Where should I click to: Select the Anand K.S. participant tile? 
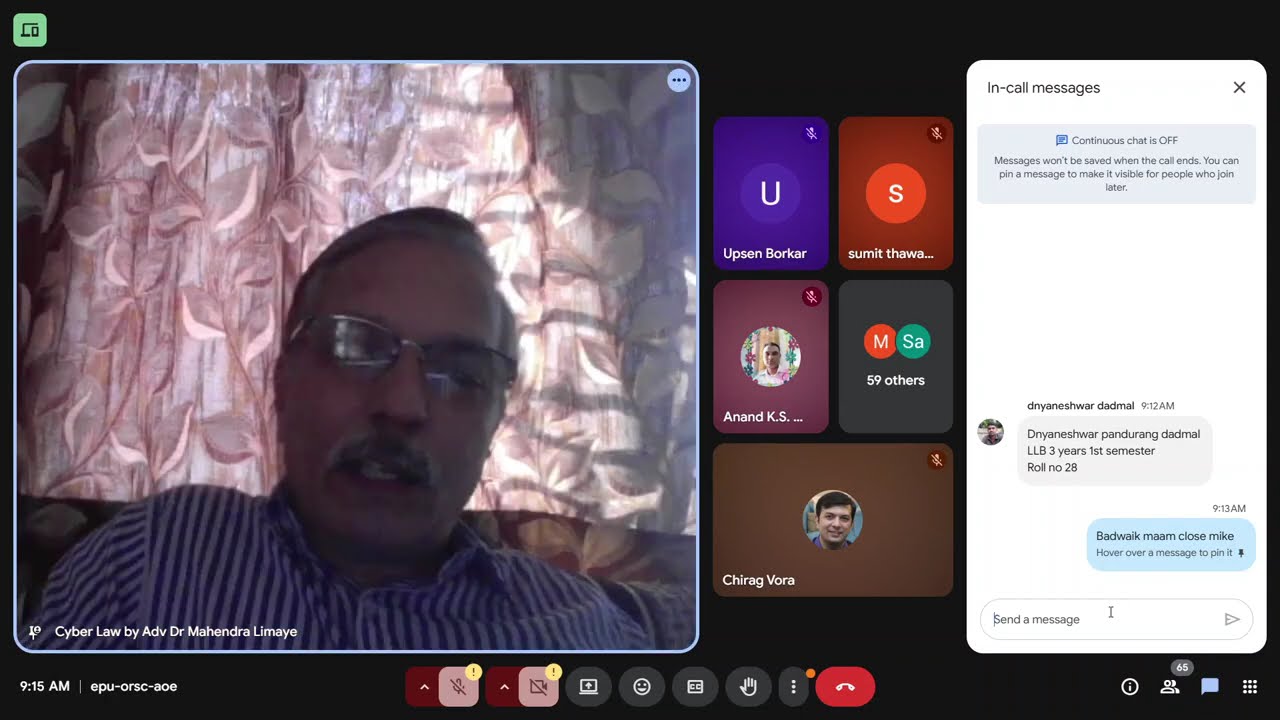pyautogui.click(x=770, y=356)
